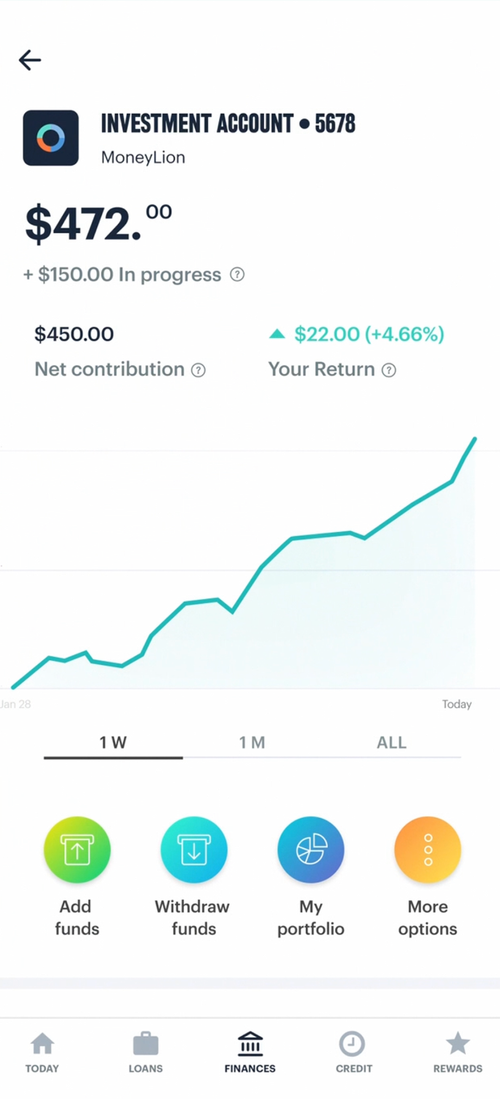Tap the back arrow icon

click(30, 60)
